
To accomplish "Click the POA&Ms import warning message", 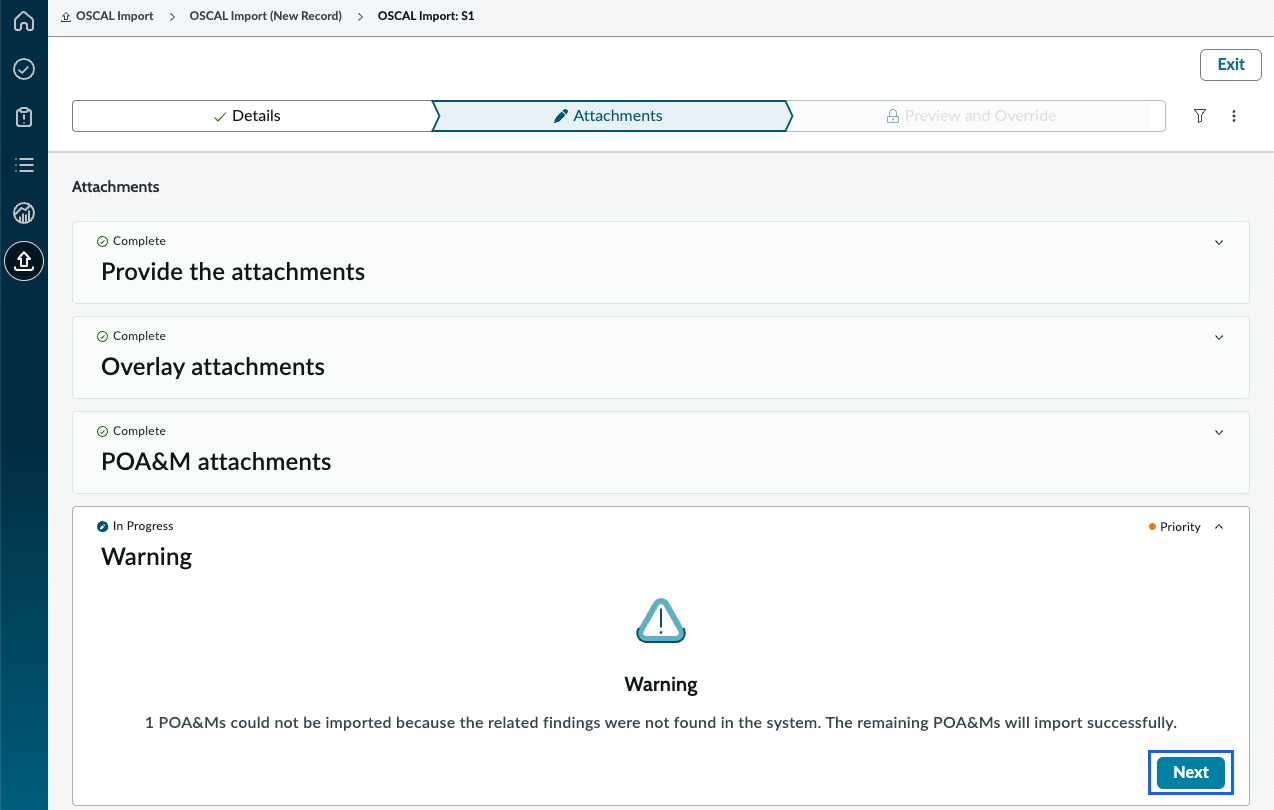I will tap(661, 722).
